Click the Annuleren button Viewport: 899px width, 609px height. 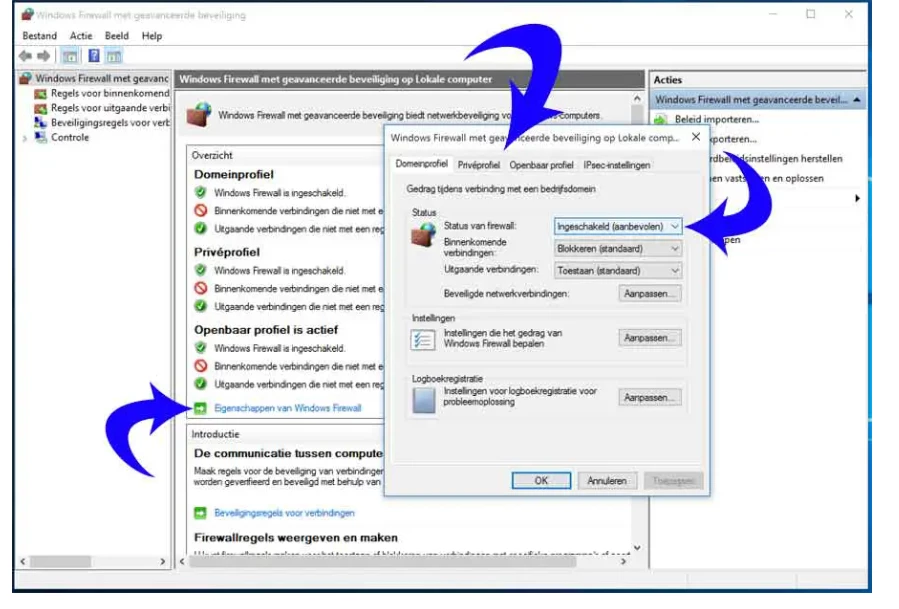(607, 481)
